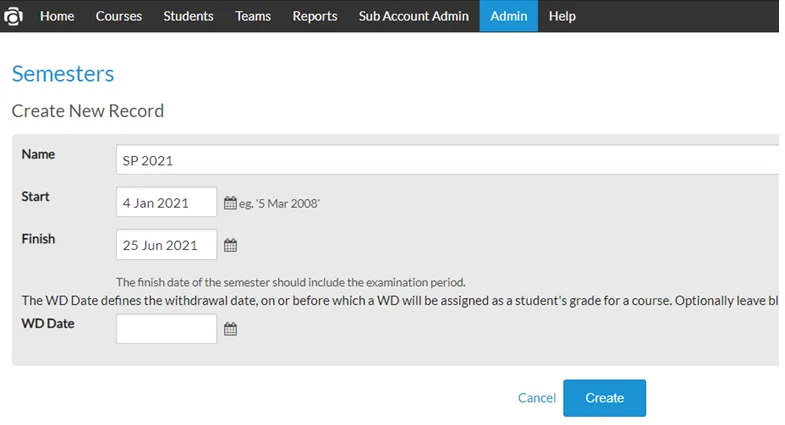The height and width of the screenshot is (425, 785).
Task: Open calendar picker for Finish date
Action: (x=230, y=245)
